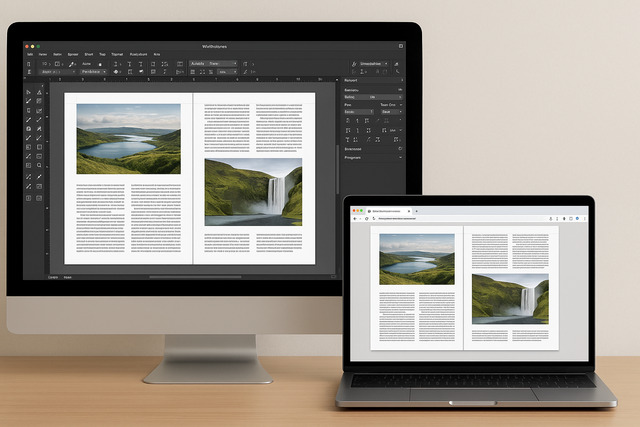Open the Perckbace dropdown in the toolbar

pos(93,71)
